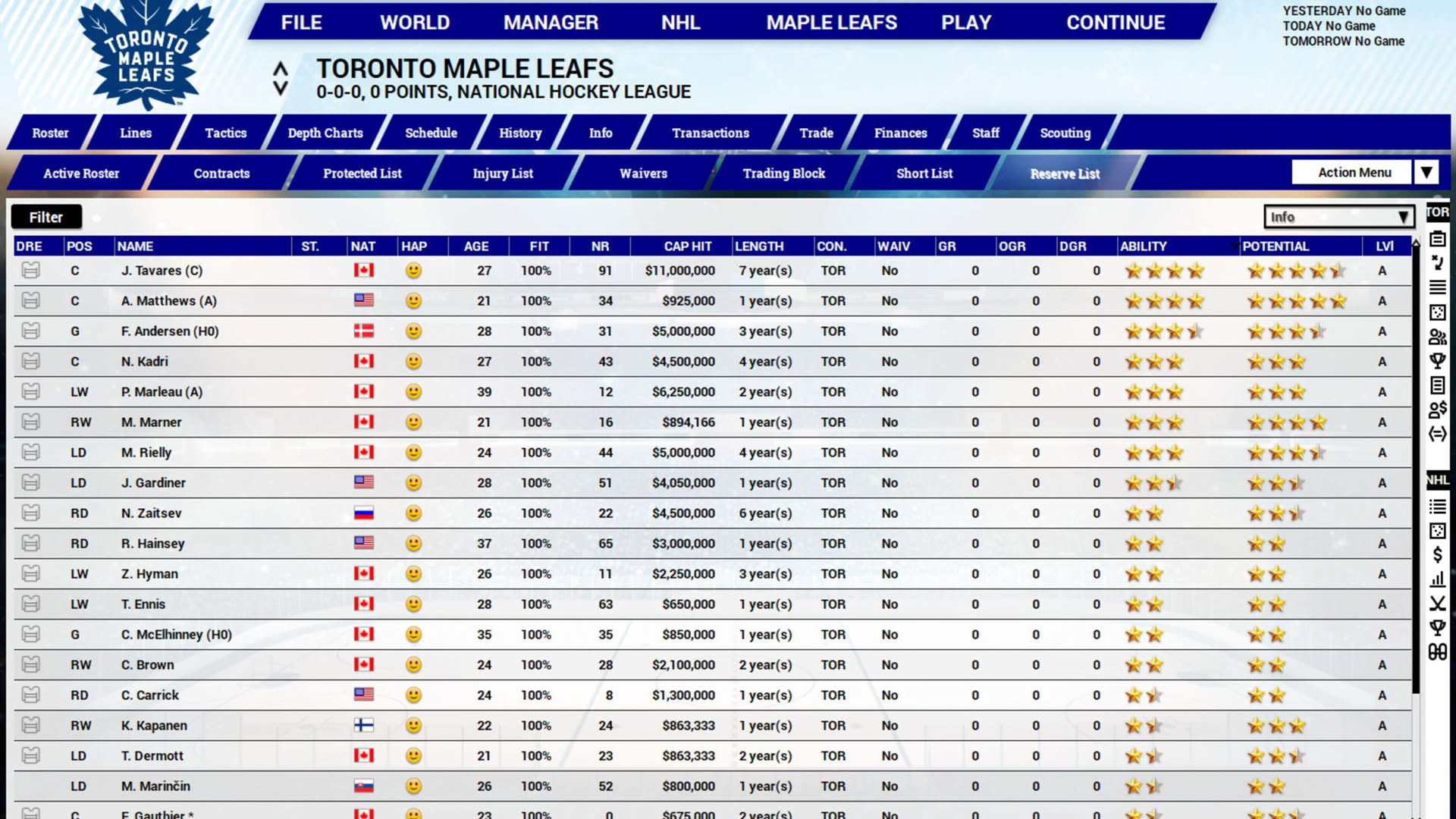1456x819 pixels.
Task: Toggle the dress jersey icon for J. Tavares
Action: (30, 270)
